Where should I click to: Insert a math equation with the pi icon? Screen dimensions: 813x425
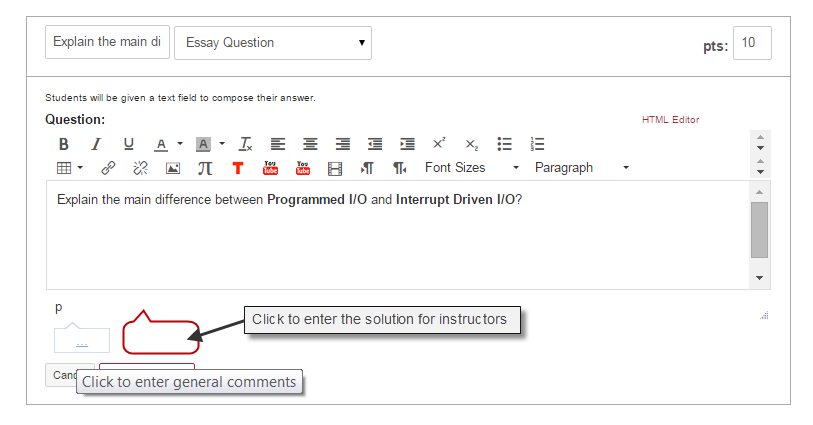(x=205, y=168)
